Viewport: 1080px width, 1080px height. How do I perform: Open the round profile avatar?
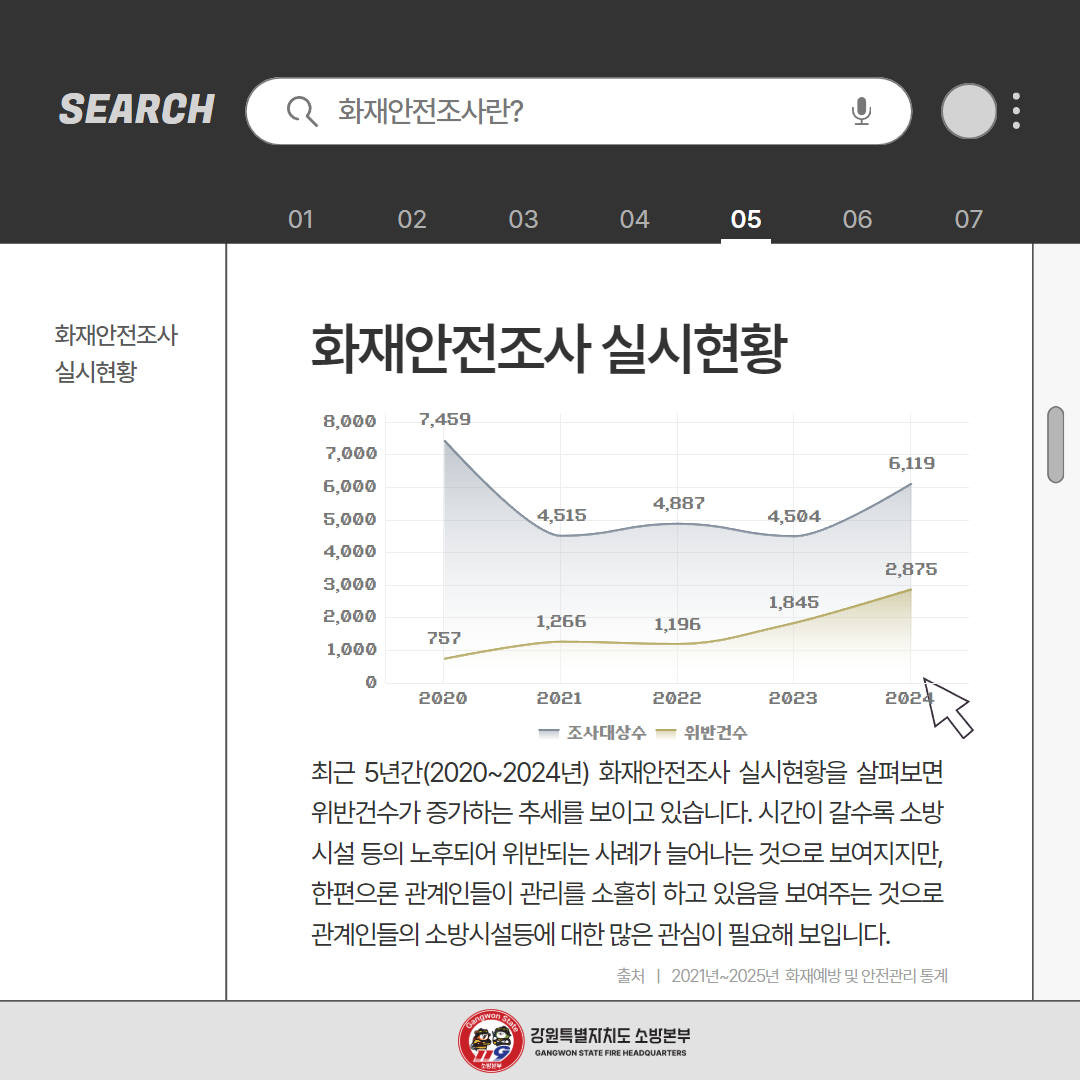tap(968, 111)
